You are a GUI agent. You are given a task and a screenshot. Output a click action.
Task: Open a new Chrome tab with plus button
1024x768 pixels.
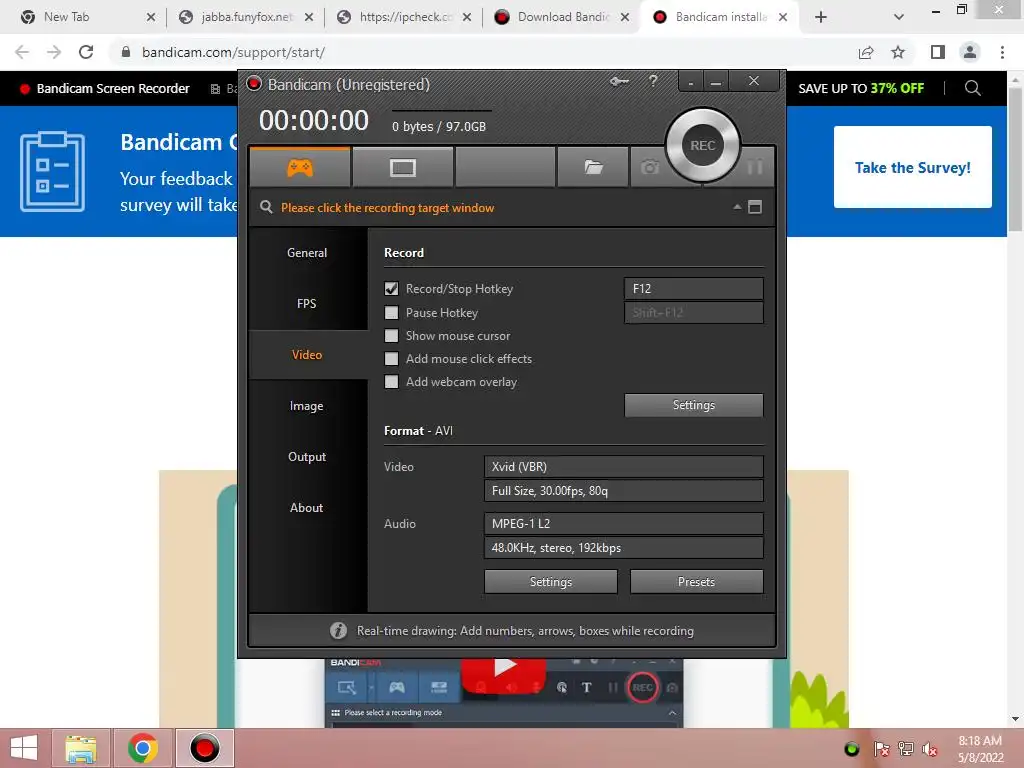(821, 17)
